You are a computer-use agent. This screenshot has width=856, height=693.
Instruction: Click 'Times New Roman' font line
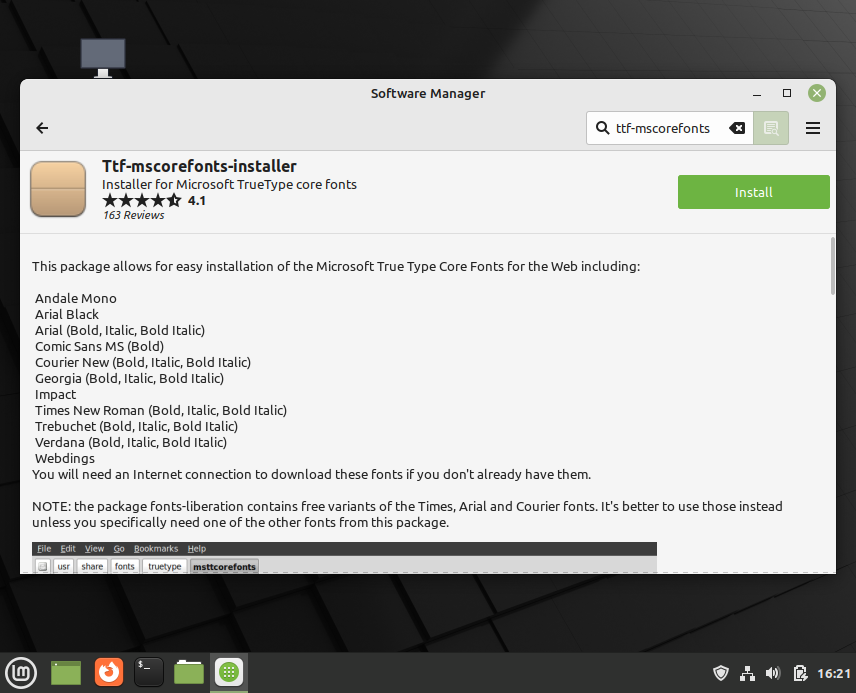coord(161,410)
